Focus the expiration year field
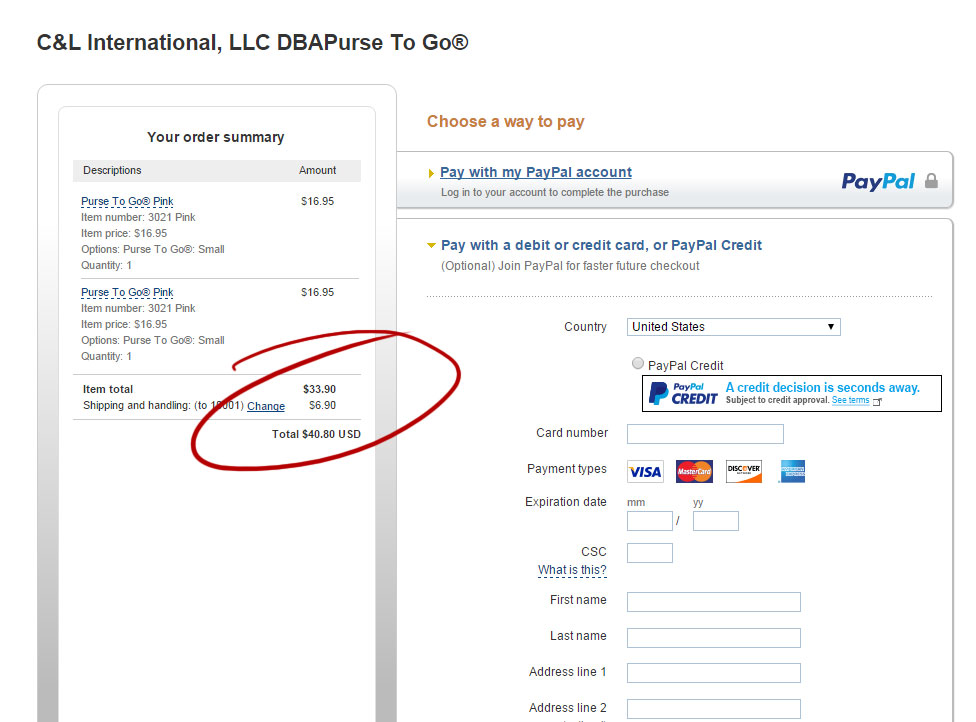This screenshot has height=722, width=976. pos(715,521)
